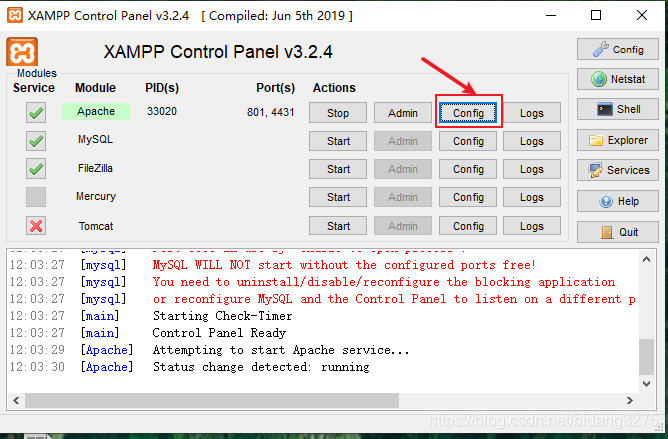View Mercury Logs
This screenshot has height=439, width=668.
tap(532, 197)
